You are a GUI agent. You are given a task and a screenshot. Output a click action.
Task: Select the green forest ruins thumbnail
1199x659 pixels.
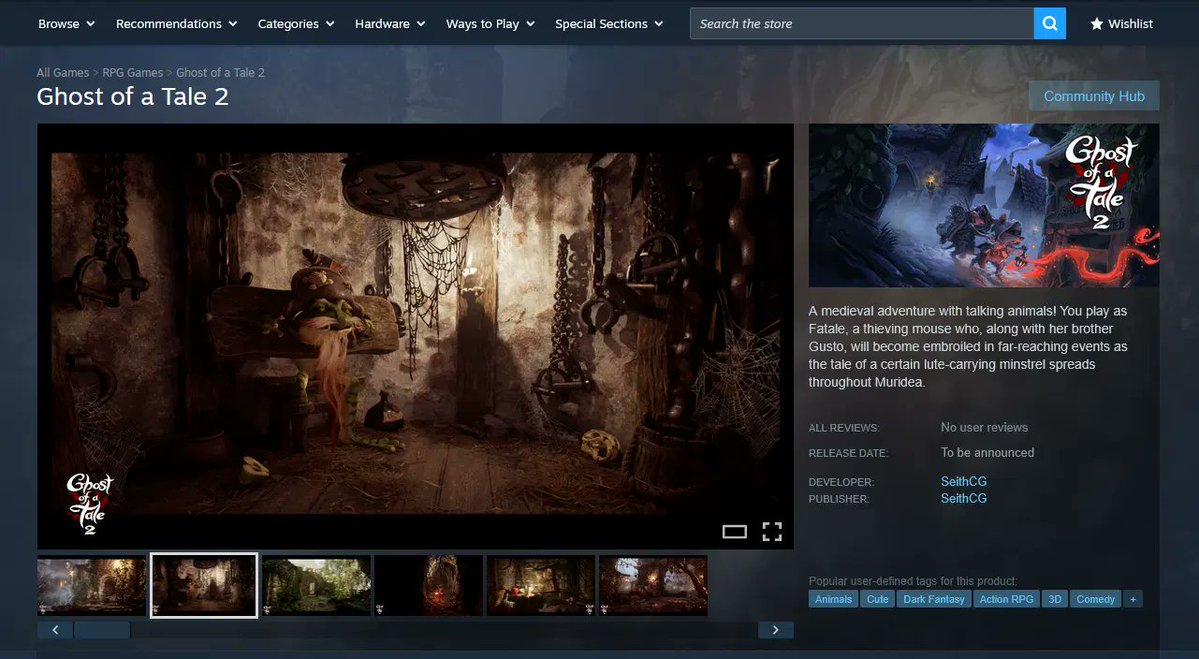317,586
